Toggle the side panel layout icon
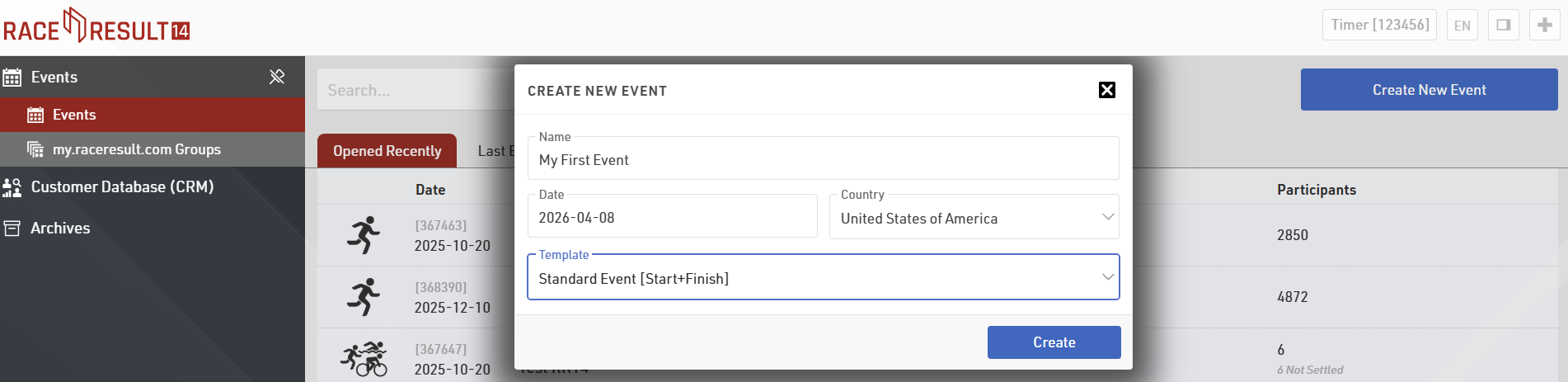Image resolution: width=1568 pixels, height=382 pixels. (x=1503, y=25)
